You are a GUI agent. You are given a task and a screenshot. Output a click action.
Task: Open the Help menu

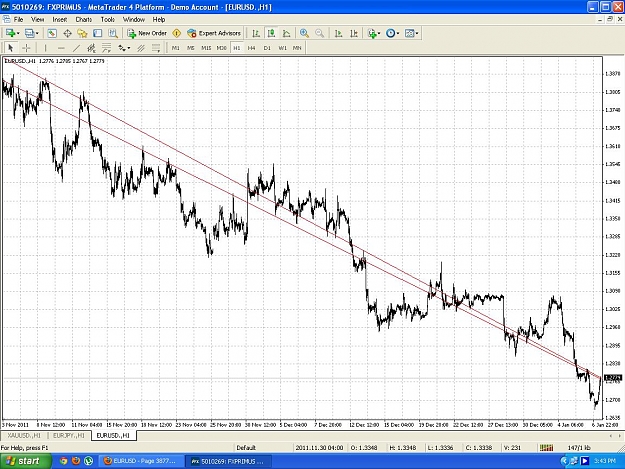click(159, 20)
